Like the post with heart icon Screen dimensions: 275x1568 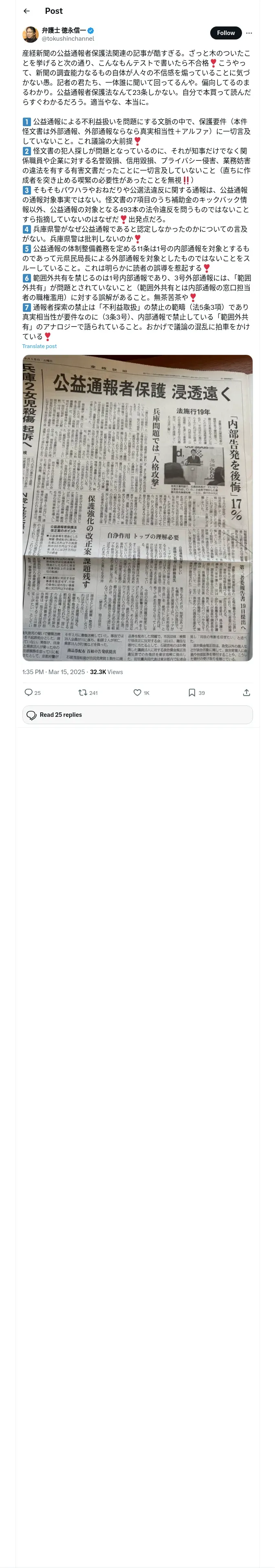[x=137, y=692]
